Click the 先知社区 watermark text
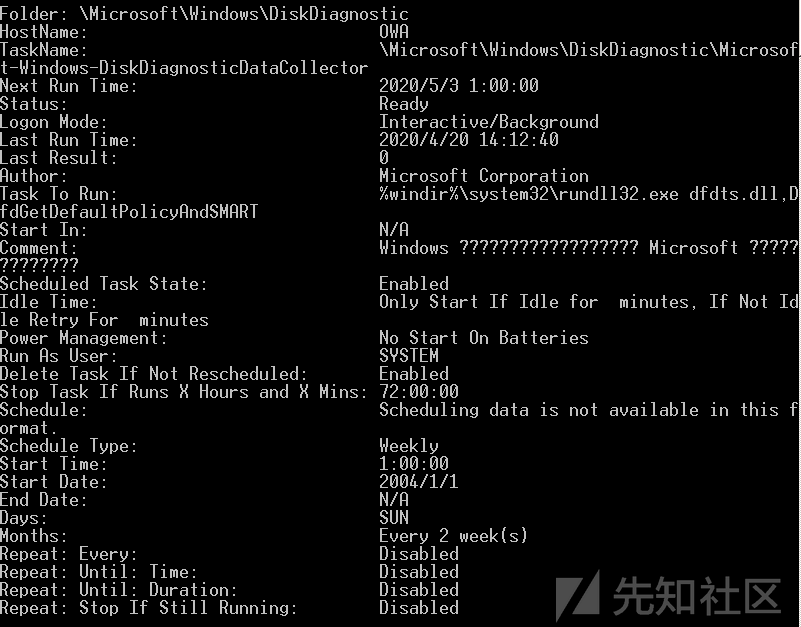 point(697,595)
